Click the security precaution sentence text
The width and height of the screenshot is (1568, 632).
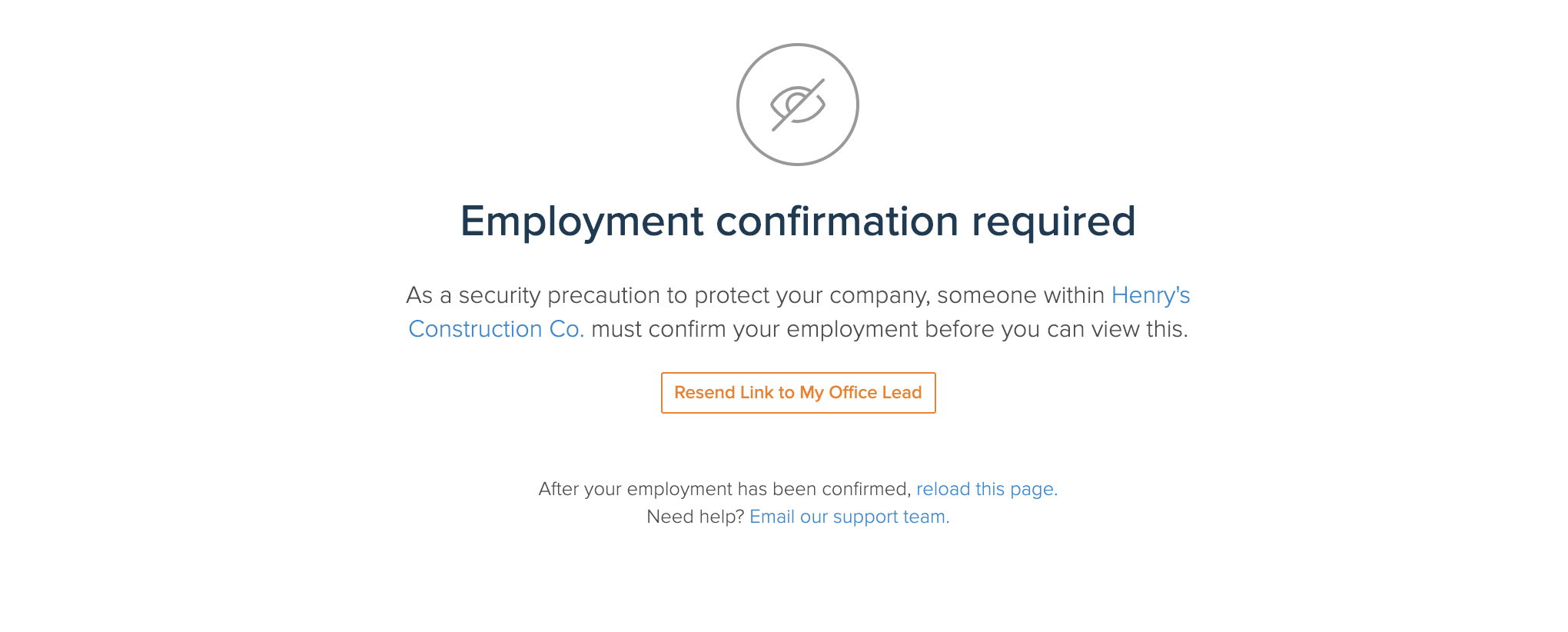tap(756, 295)
